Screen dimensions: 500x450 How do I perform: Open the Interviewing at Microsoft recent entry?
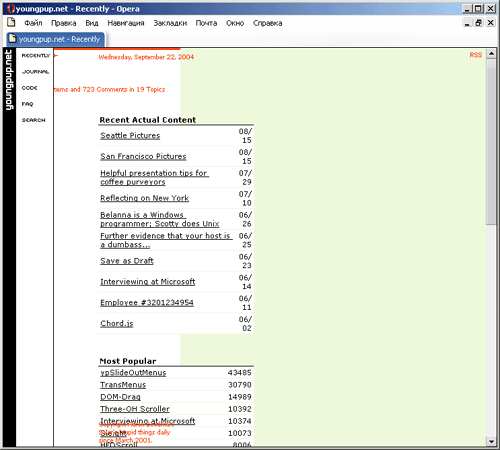148,282
